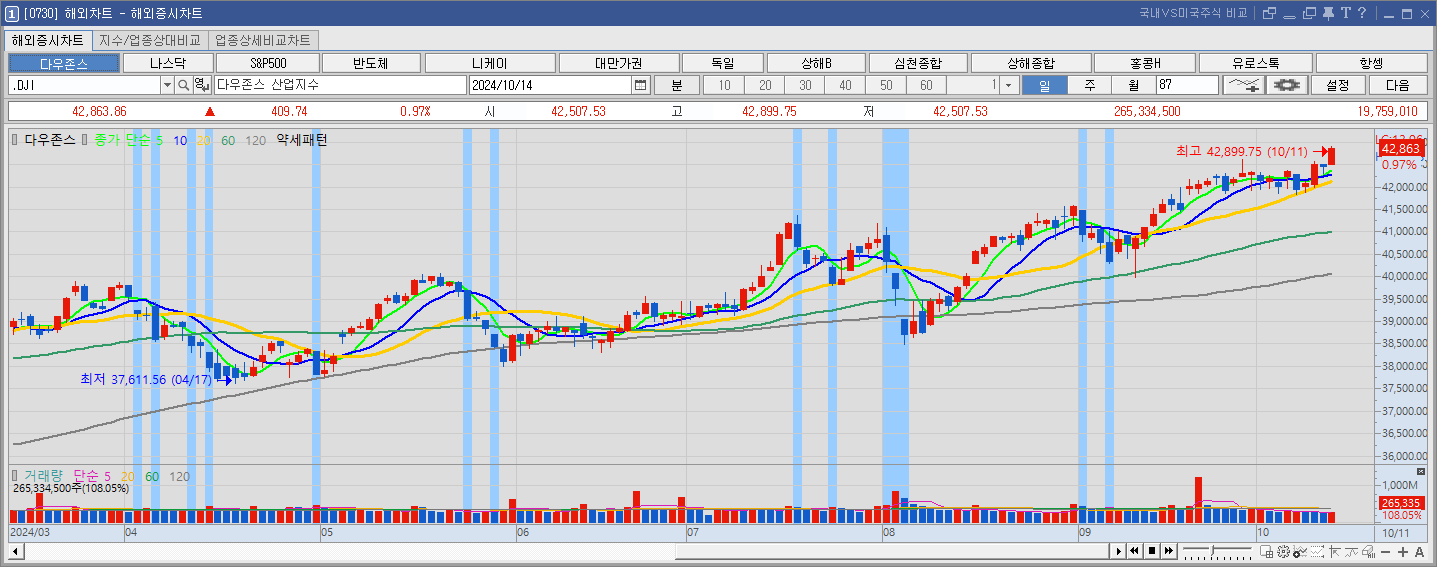
Task: Expand the 다우존스 chart legend marker
Action: (x=14, y=141)
